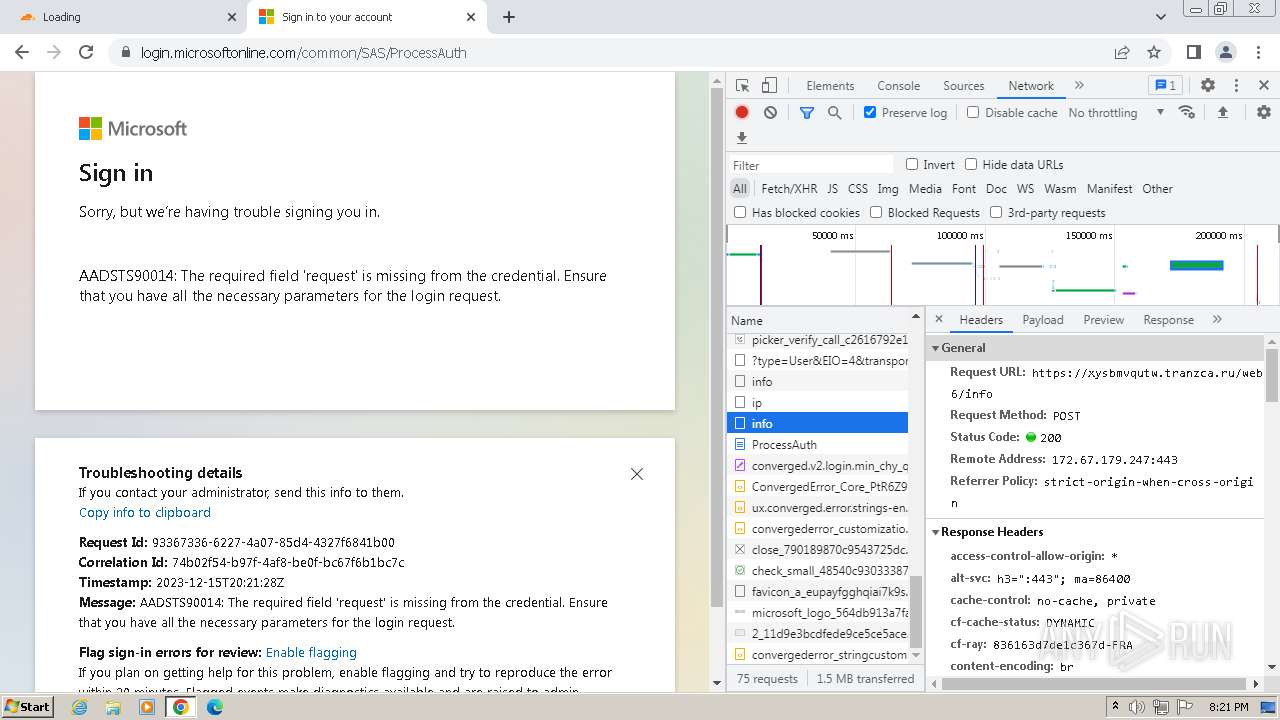Switch to the Sources tab
The height and width of the screenshot is (720, 1280).
pyautogui.click(x=964, y=86)
